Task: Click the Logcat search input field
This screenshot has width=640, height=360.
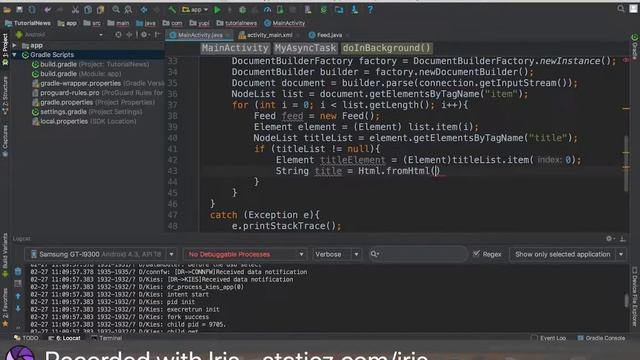Action: pos(418,254)
